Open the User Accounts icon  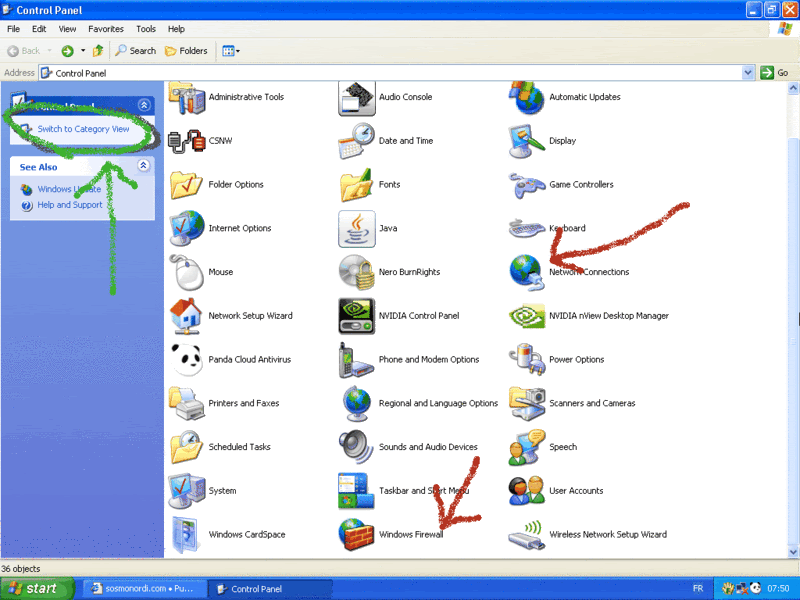click(x=527, y=491)
